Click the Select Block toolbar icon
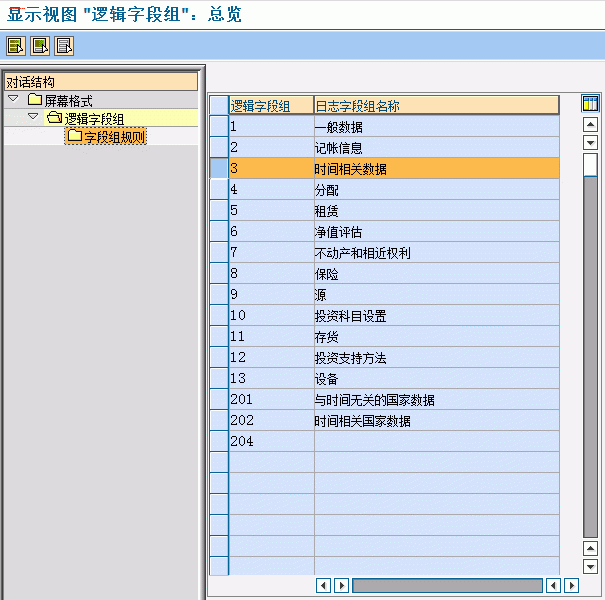Image resolution: width=605 pixels, height=600 pixels. point(40,46)
